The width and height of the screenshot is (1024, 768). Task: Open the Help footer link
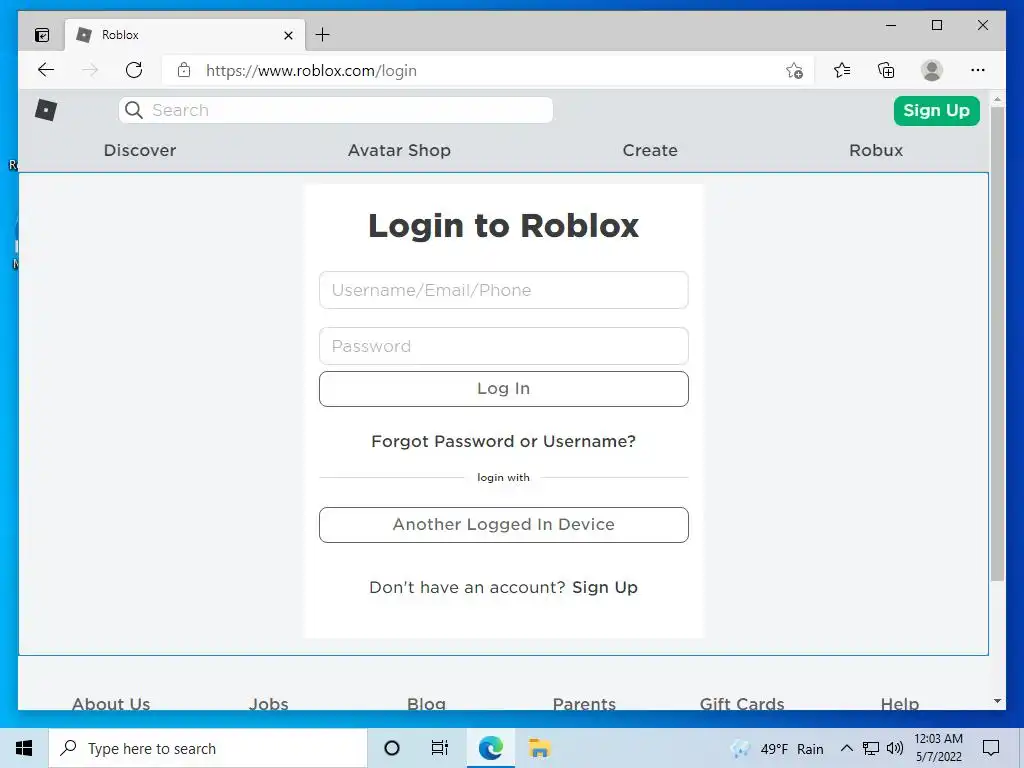tap(900, 704)
